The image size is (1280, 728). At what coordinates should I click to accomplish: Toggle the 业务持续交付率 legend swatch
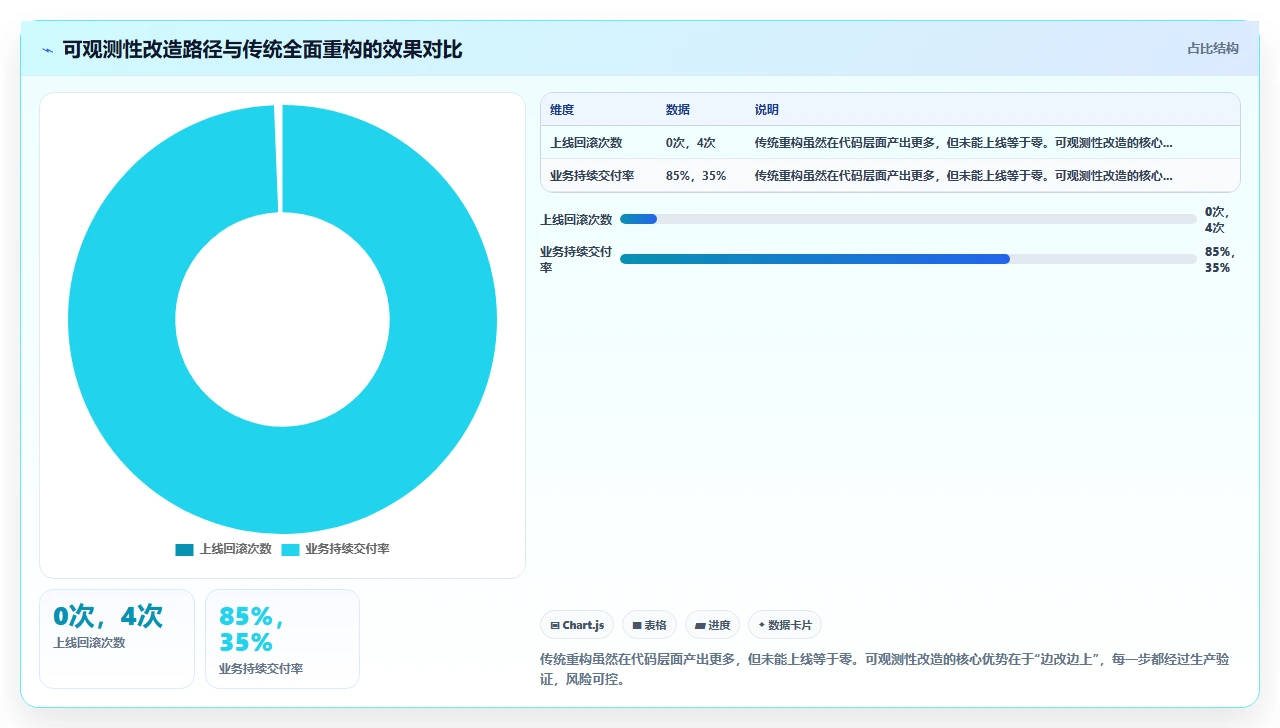[x=290, y=549]
